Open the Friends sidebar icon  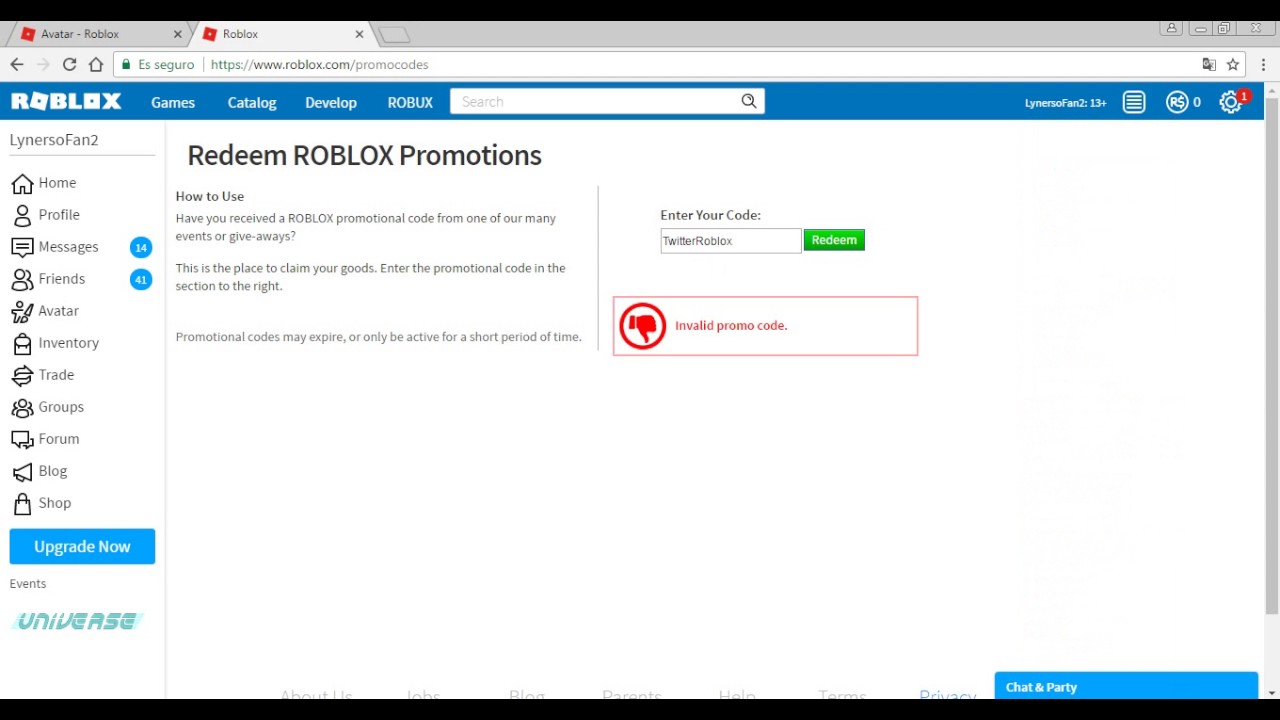(x=22, y=279)
